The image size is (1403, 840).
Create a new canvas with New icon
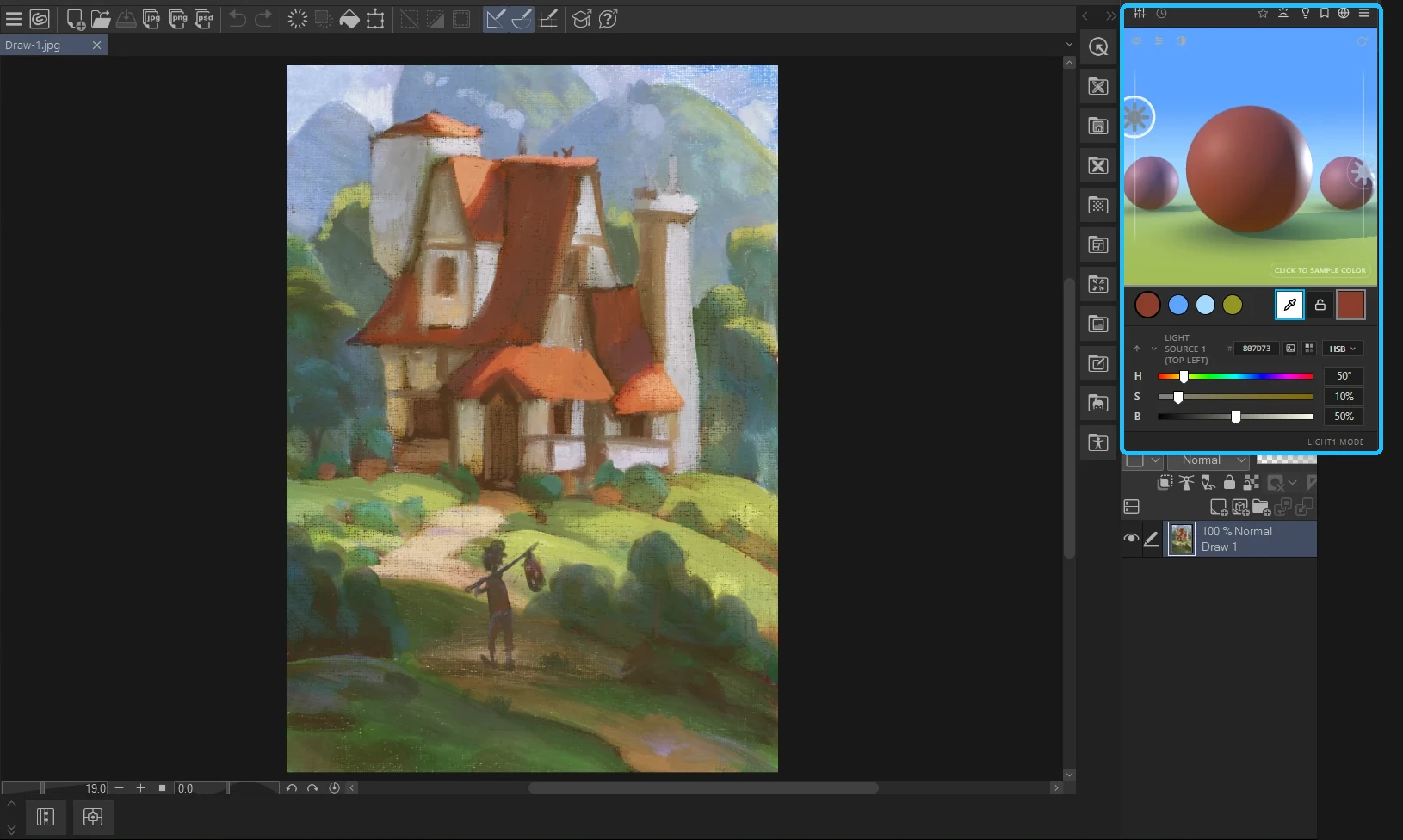point(75,19)
